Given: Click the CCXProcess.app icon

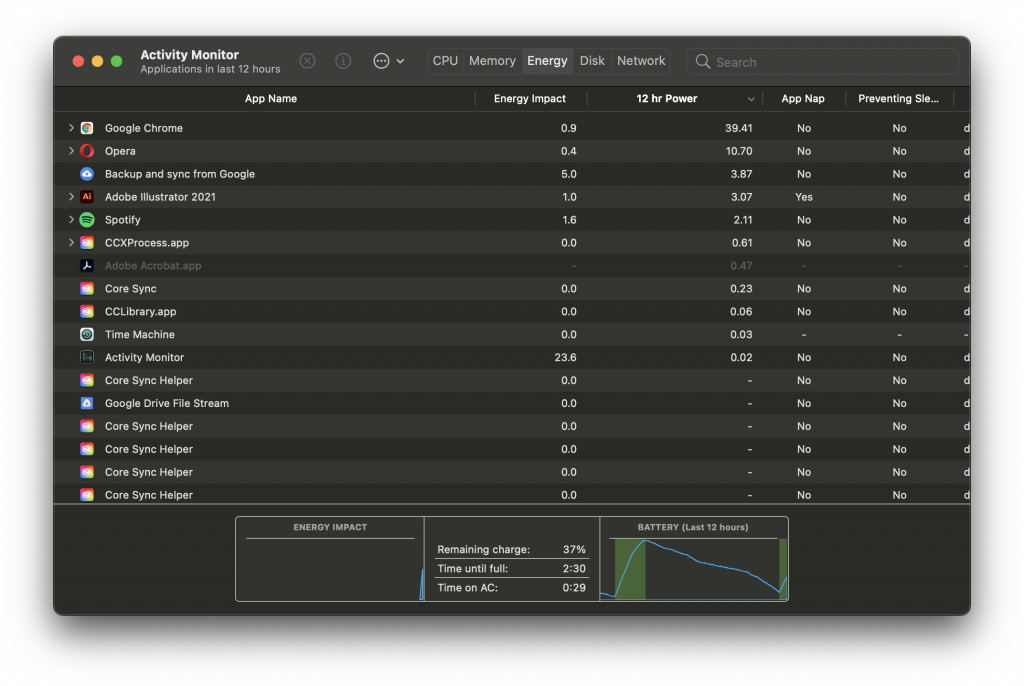Looking at the screenshot, I should click(87, 242).
